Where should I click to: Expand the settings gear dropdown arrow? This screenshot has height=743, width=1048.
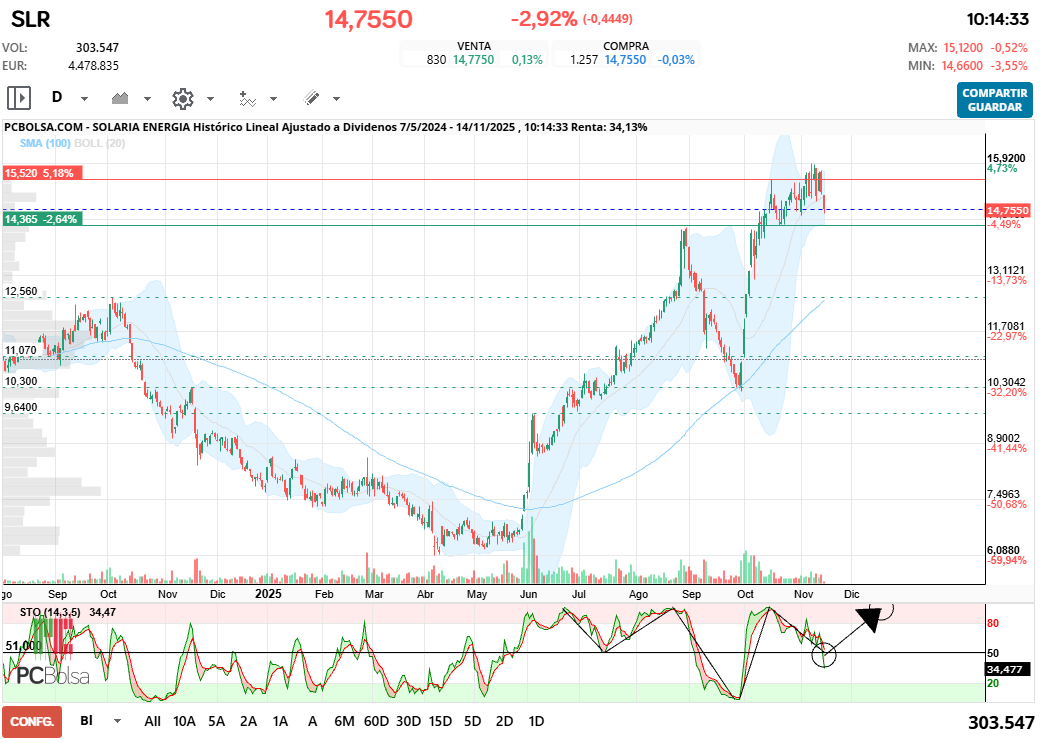tap(210, 99)
